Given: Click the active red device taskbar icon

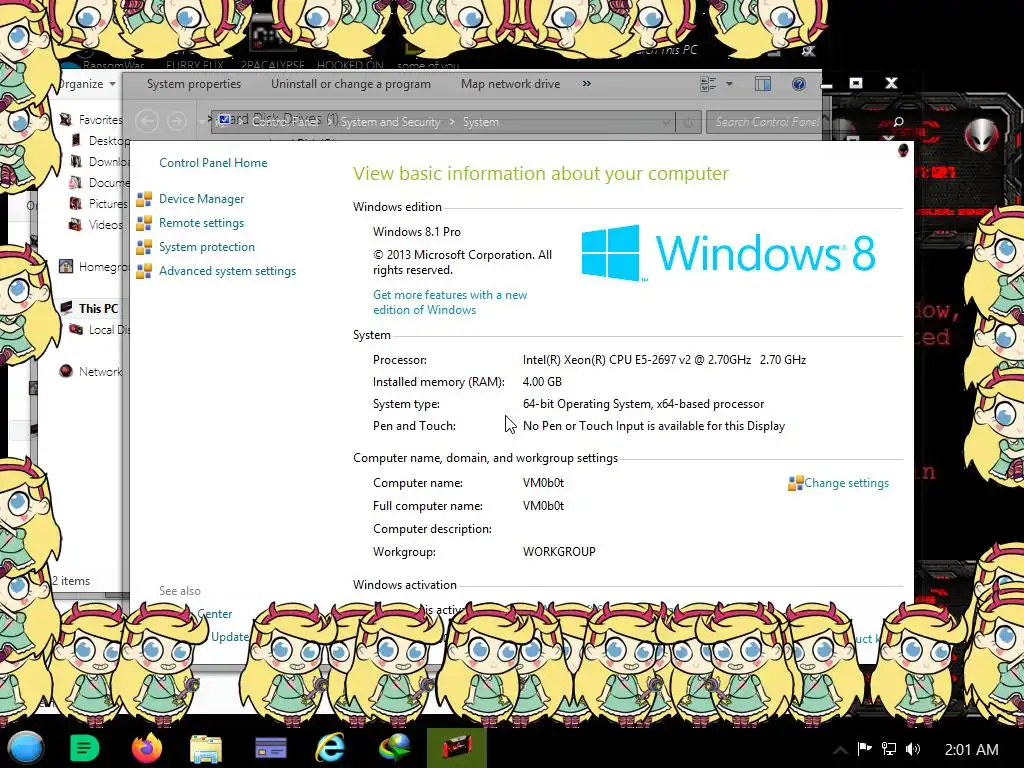Looking at the screenshot, I should tap(456, 748).
